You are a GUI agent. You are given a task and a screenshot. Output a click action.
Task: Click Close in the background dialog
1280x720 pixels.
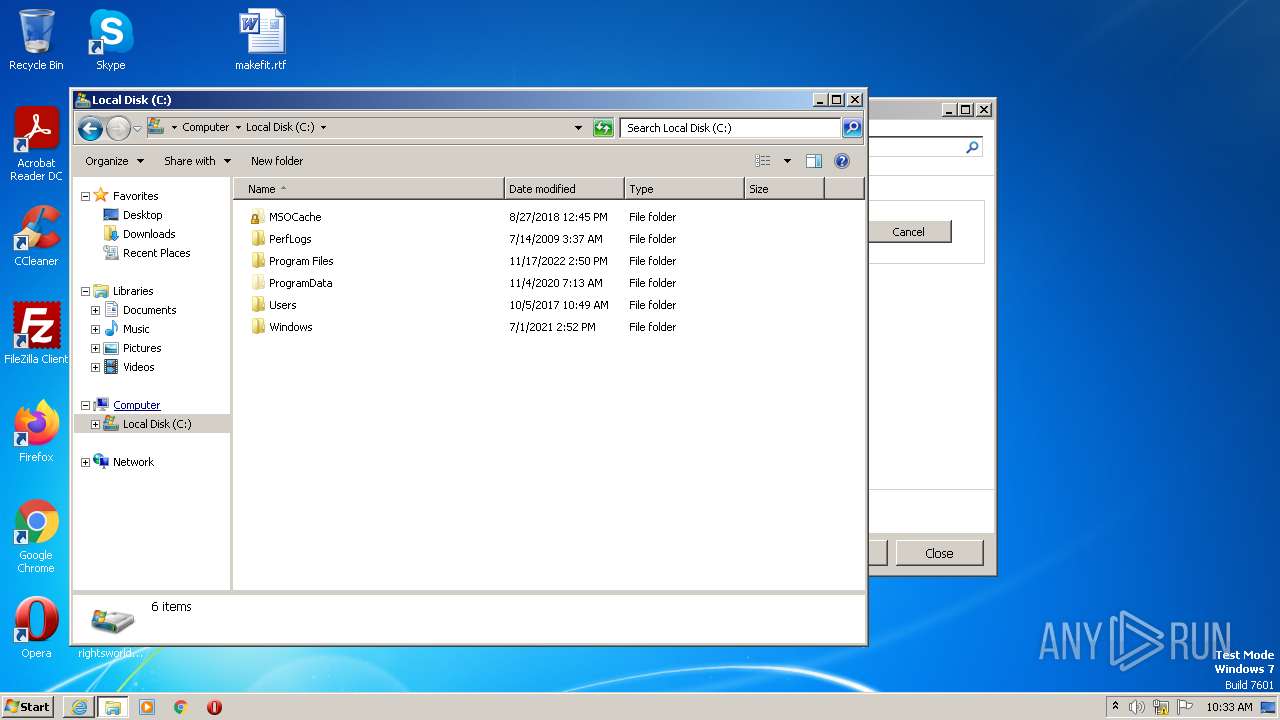(939, 553)
